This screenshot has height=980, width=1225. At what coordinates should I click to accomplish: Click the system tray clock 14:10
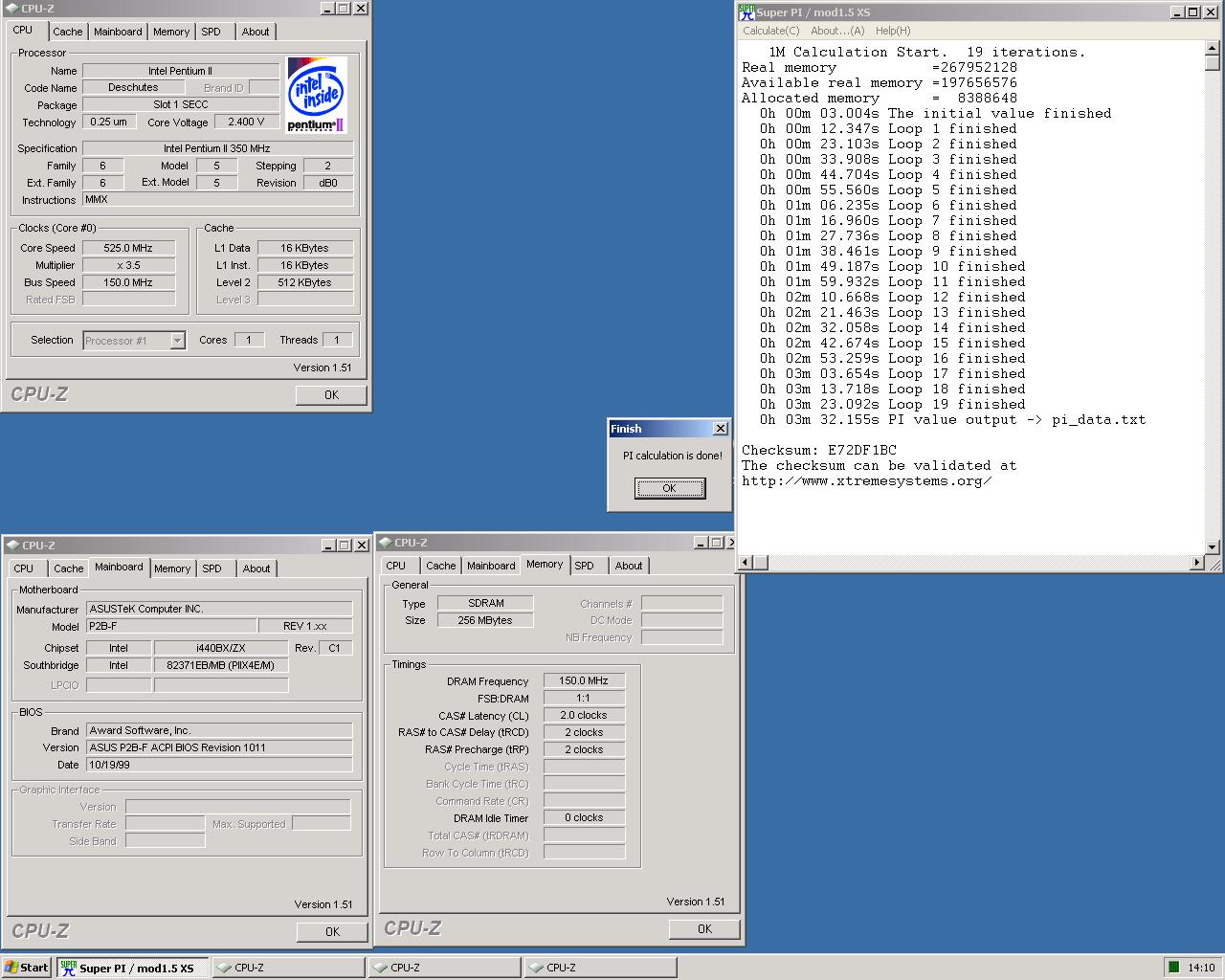(x=1201, y=968)
